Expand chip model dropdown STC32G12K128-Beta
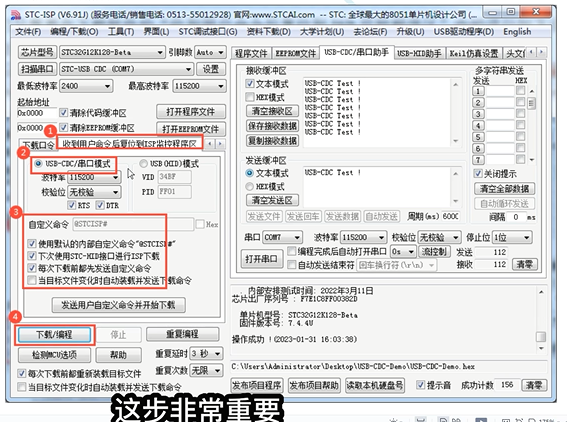The height and width of the screenshot is (422, 567). point(159,52)
